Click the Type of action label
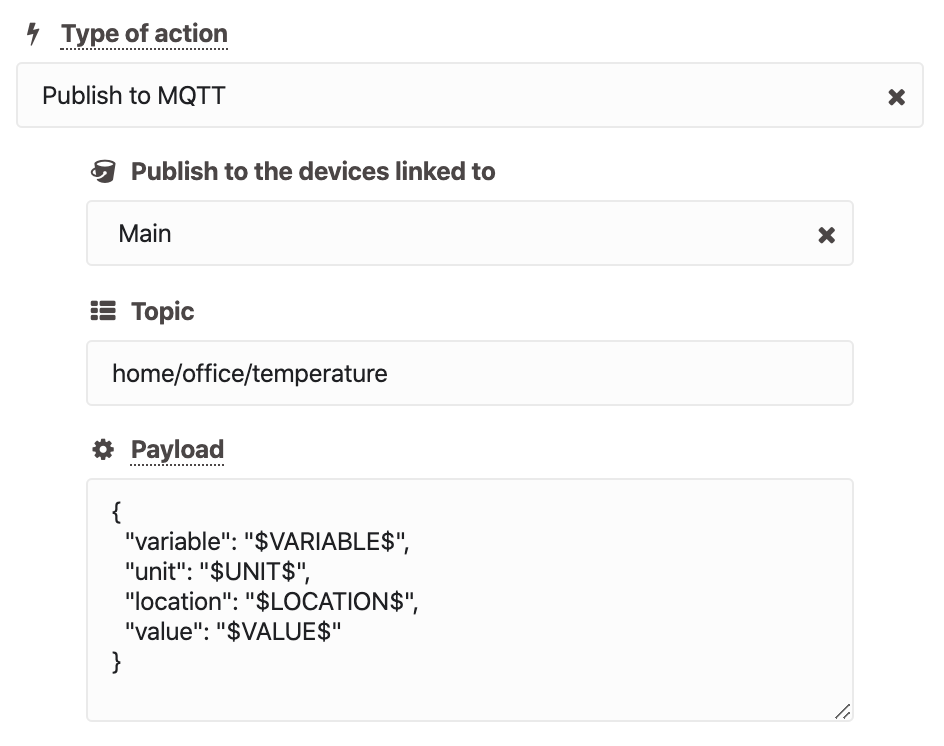Screen dimensions: 944x746 click(144, 34)
